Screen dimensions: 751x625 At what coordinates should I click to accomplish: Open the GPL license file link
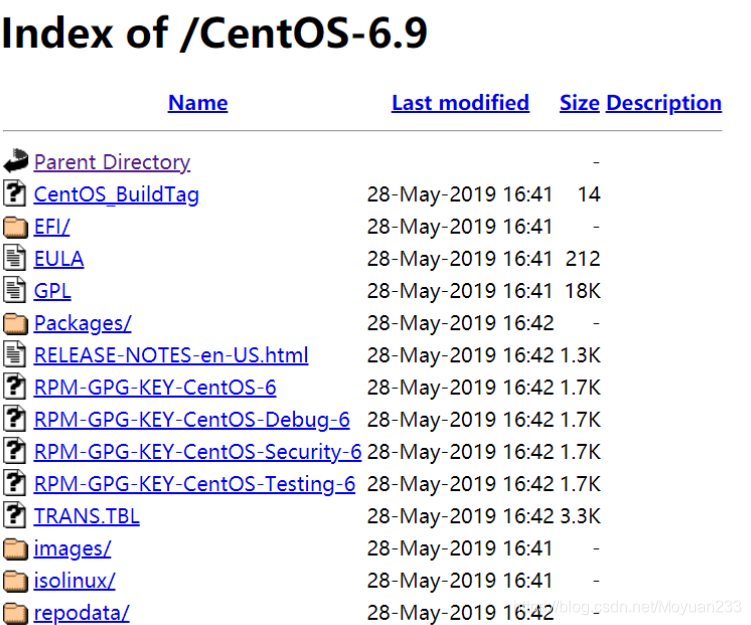click(x=52, y=291)
